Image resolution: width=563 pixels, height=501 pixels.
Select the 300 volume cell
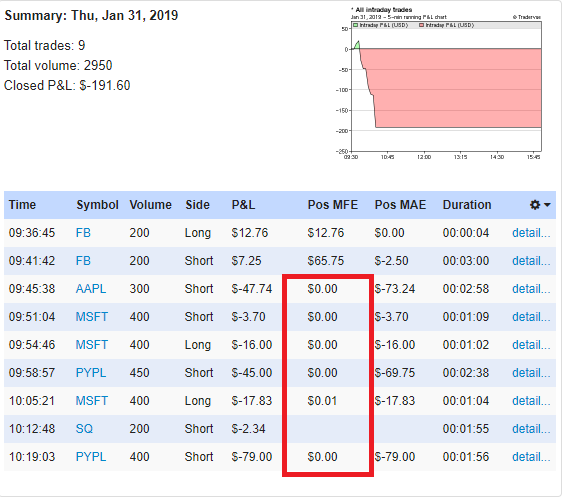click(139, 289)
